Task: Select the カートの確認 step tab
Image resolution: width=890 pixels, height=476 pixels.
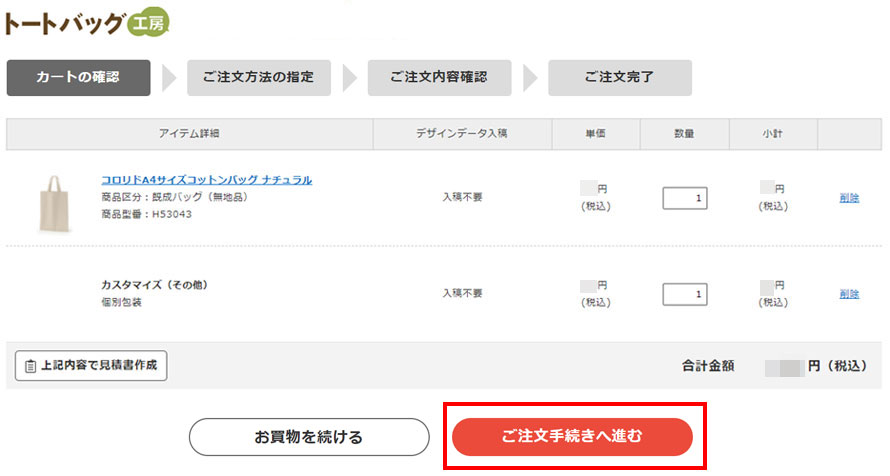Action: coord(78,77)
